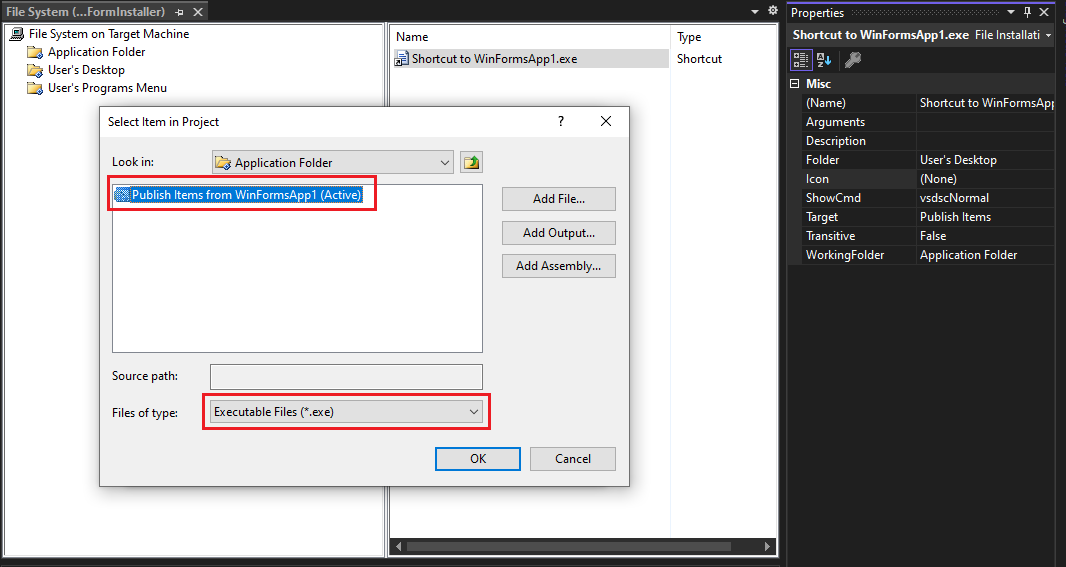Click the Source path field
Image resolution: width=1066 pixels, height=567 pixels.
tap(346, 377)
